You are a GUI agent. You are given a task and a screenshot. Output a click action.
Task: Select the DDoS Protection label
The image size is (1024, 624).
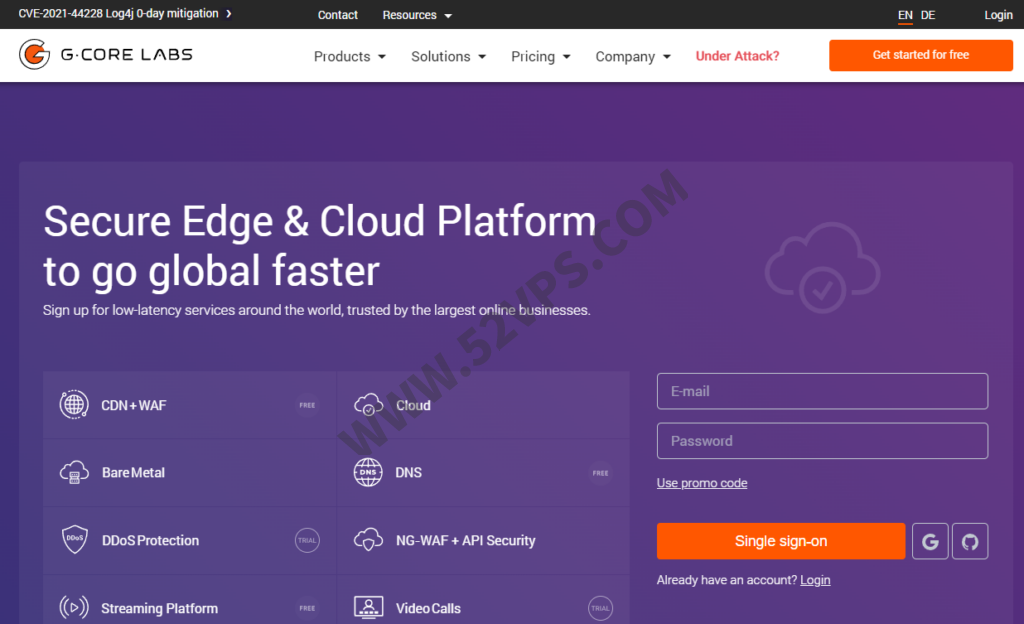(x=150, y=540)
